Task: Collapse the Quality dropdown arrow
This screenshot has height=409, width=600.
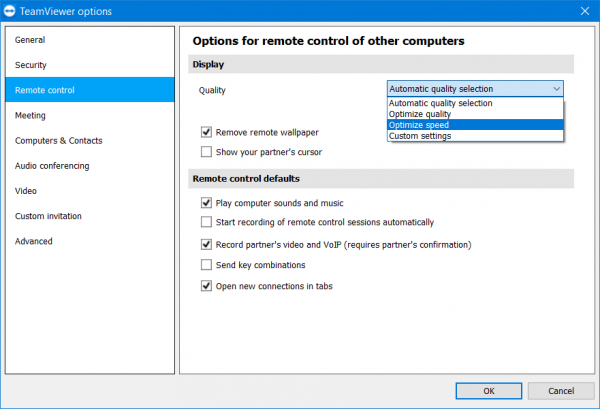Action: [x=556, y=89]
